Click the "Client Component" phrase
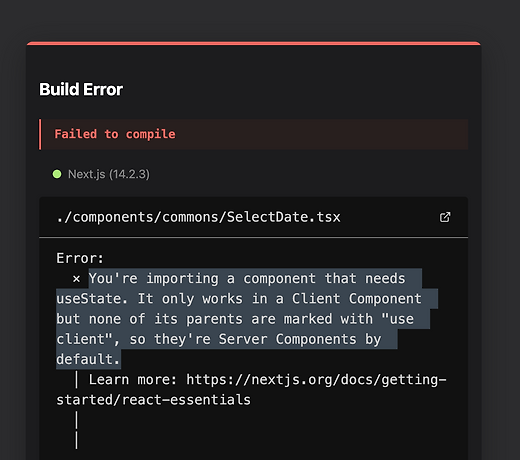Image resolution: width=520 pixels, height=460 pixels. (x=357, y=299)
